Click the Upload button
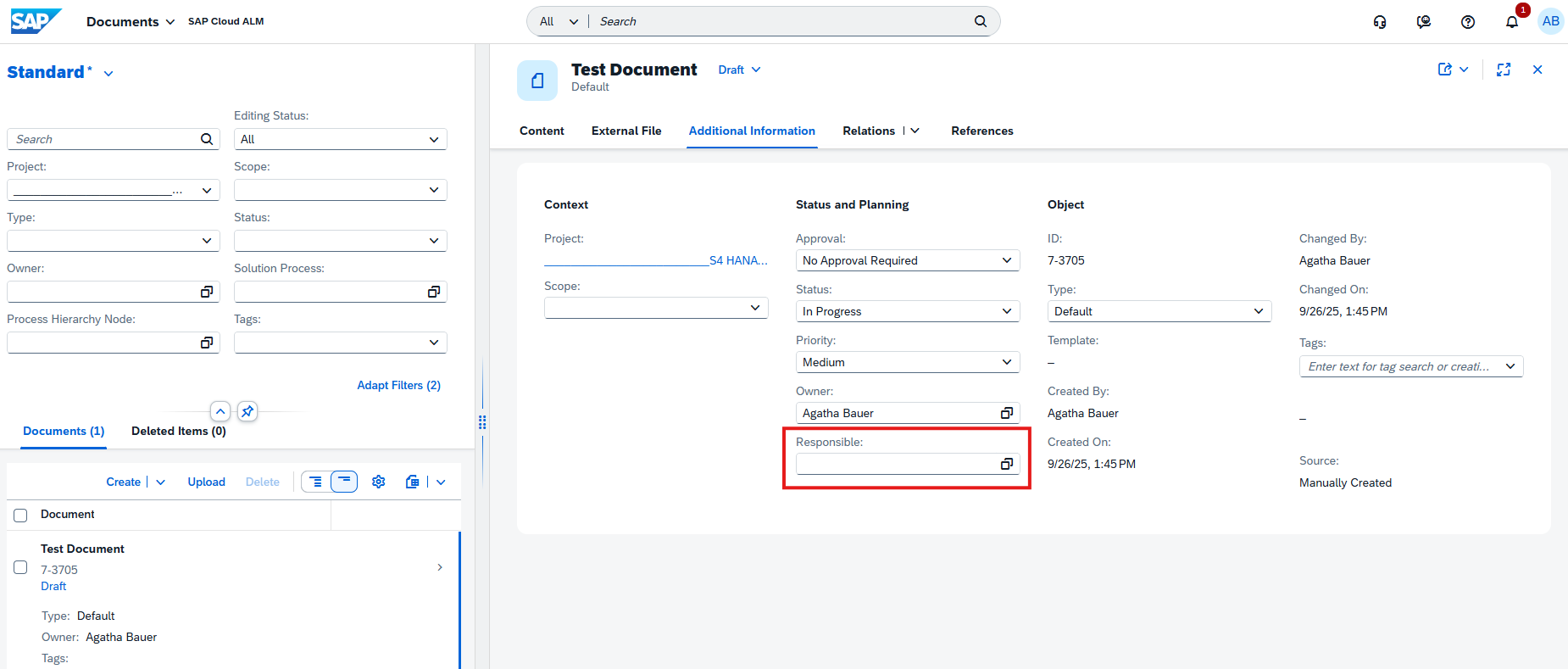 206,482
